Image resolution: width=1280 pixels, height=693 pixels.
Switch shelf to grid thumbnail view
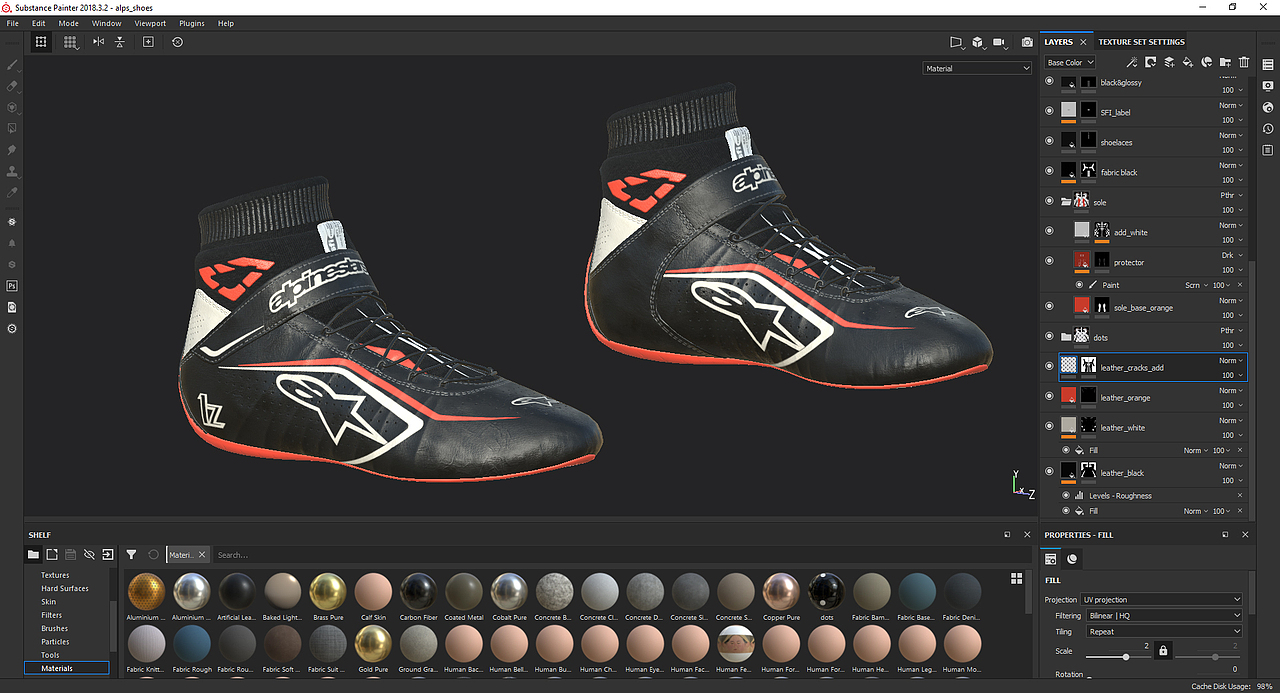[x=1017, y=578]
